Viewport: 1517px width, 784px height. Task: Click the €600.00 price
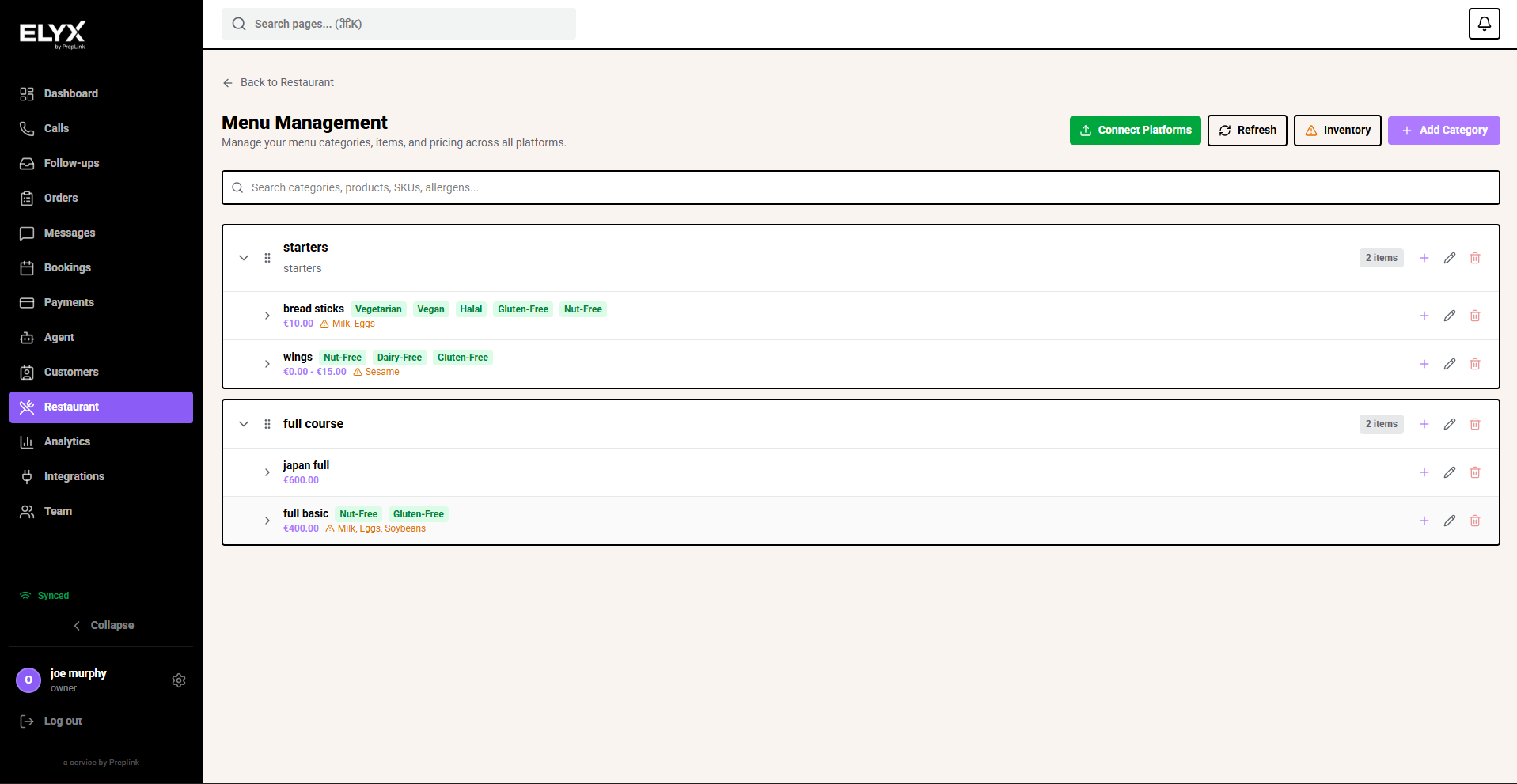[x=302, y=480]
